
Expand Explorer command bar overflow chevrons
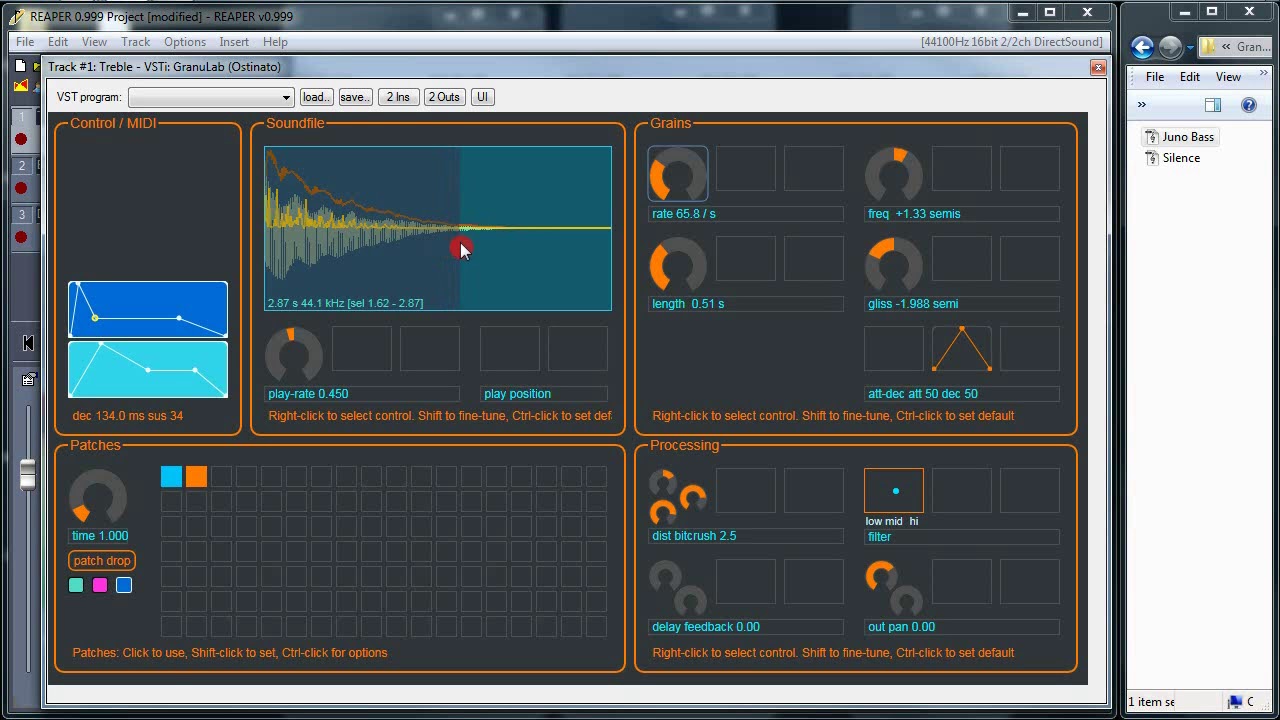(1141, 105)
